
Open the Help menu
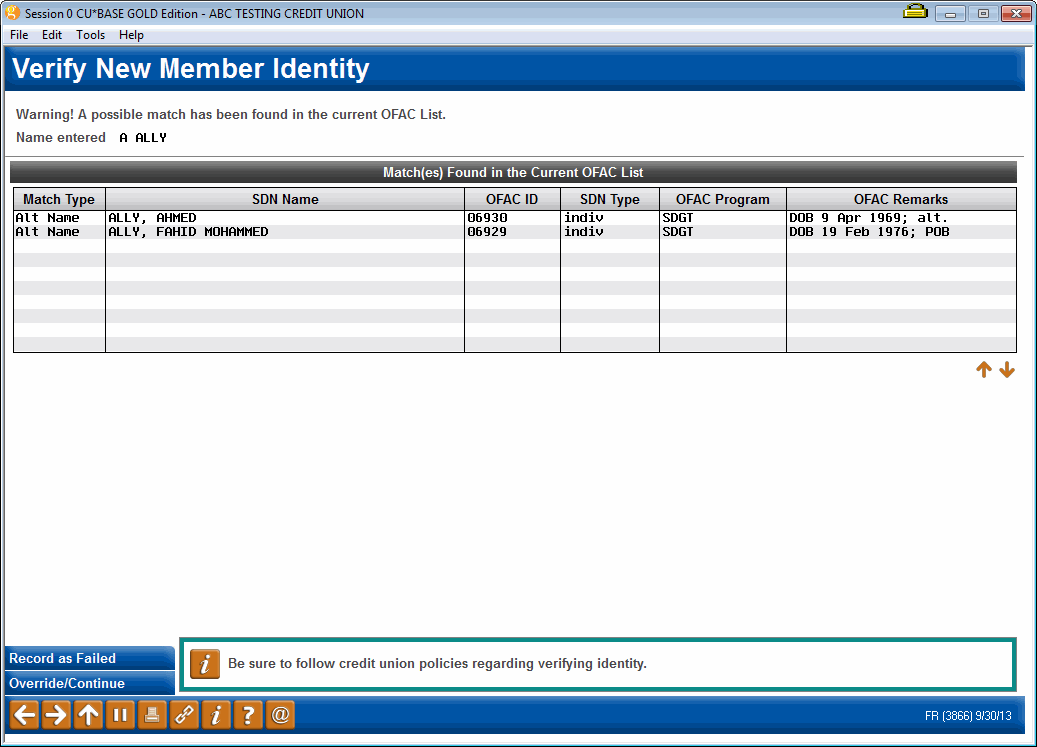pos(131,34)
